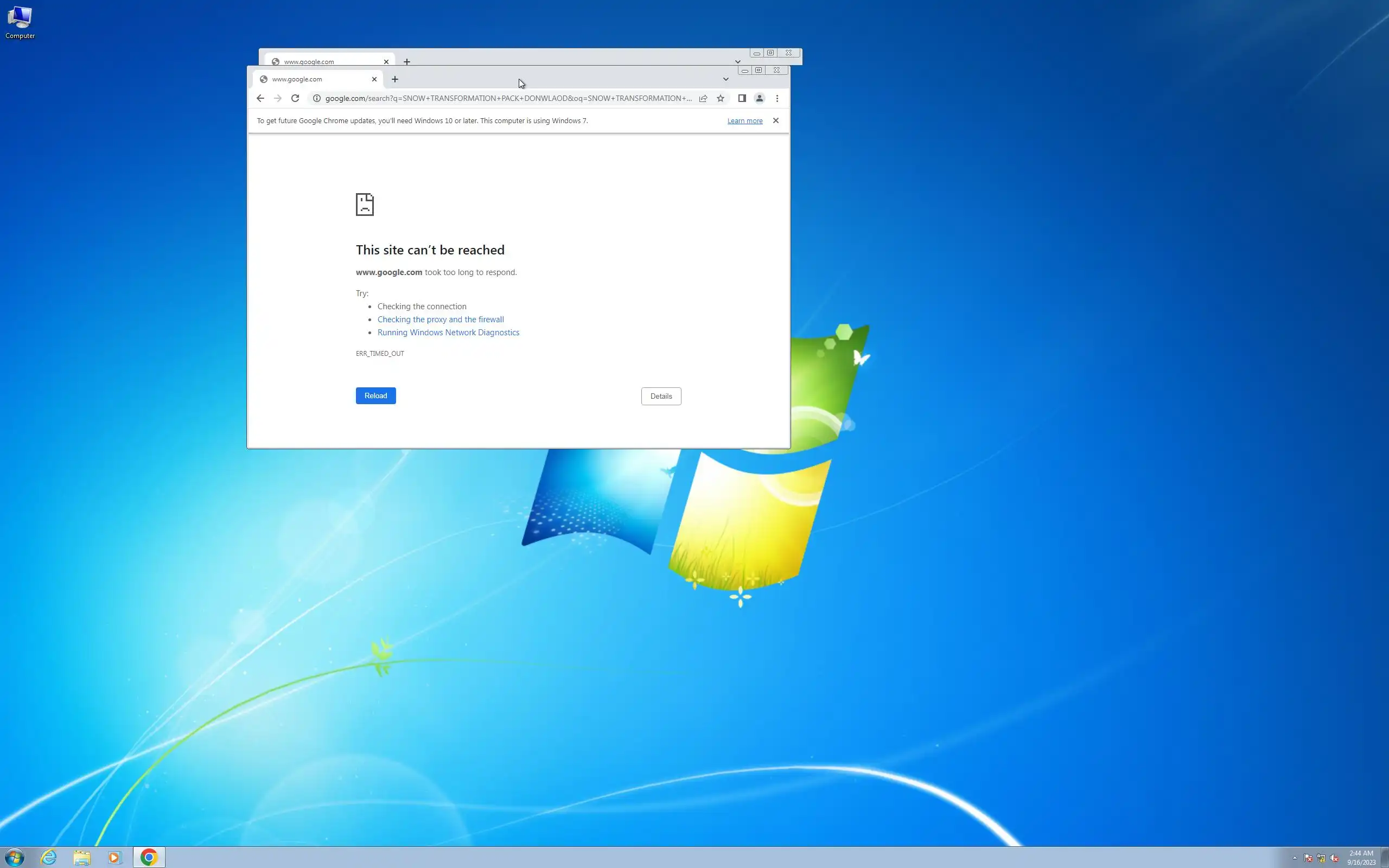The width and height of the screenshot is (1389, 868).
Task: Open the Chrome profile avatar icon
Action: coord(760,98)
